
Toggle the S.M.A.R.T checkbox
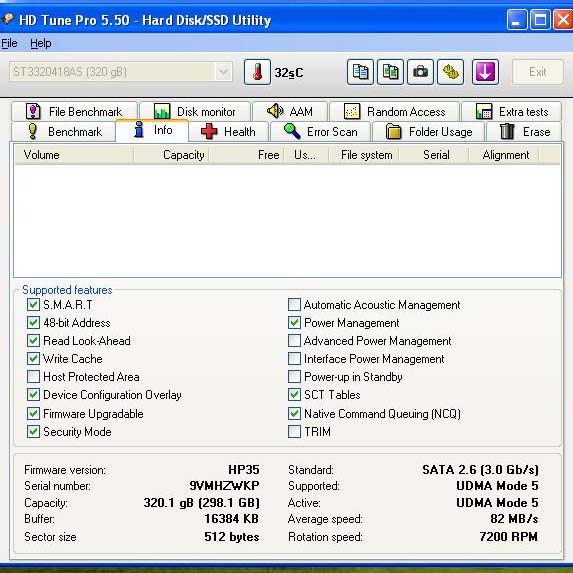click(33, 304)
